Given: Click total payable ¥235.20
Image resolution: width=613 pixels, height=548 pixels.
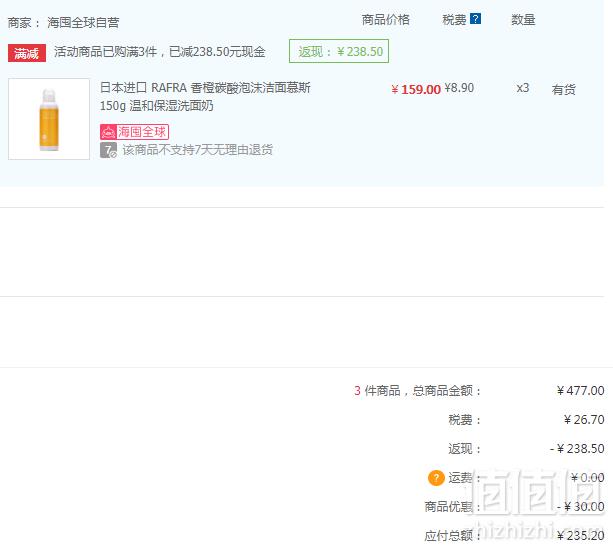Looking at the screenshot, I should (581, 535).
